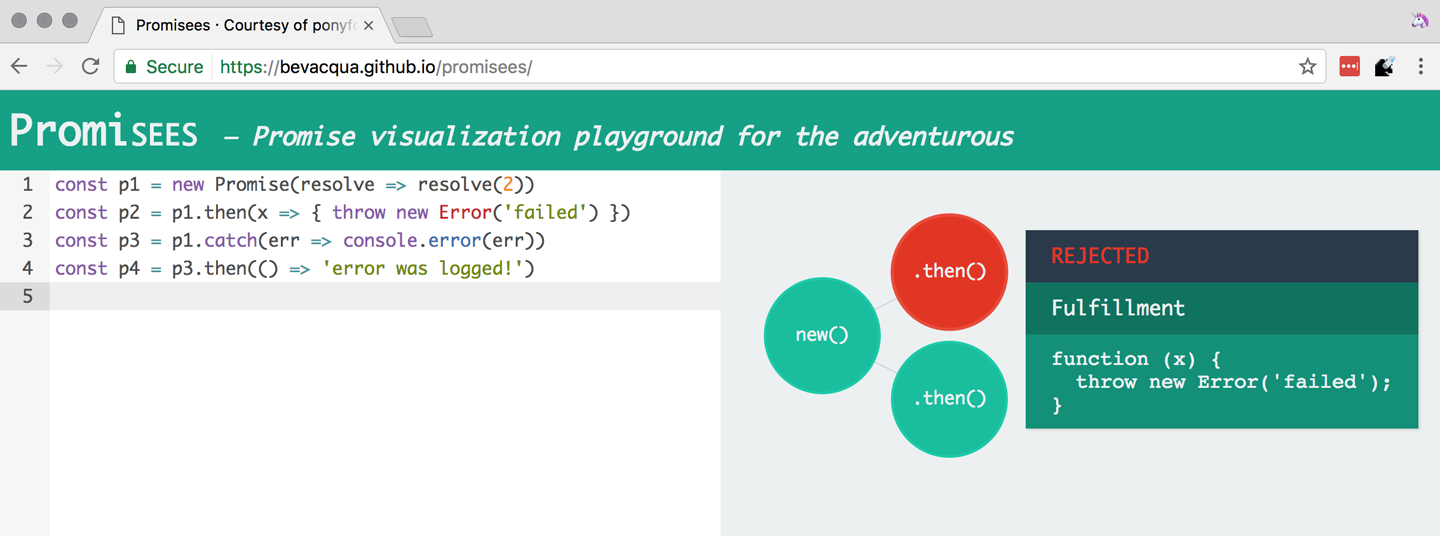
Task: Click the unicorn icon in top-right corner
Action: [x=1419, y=21]
